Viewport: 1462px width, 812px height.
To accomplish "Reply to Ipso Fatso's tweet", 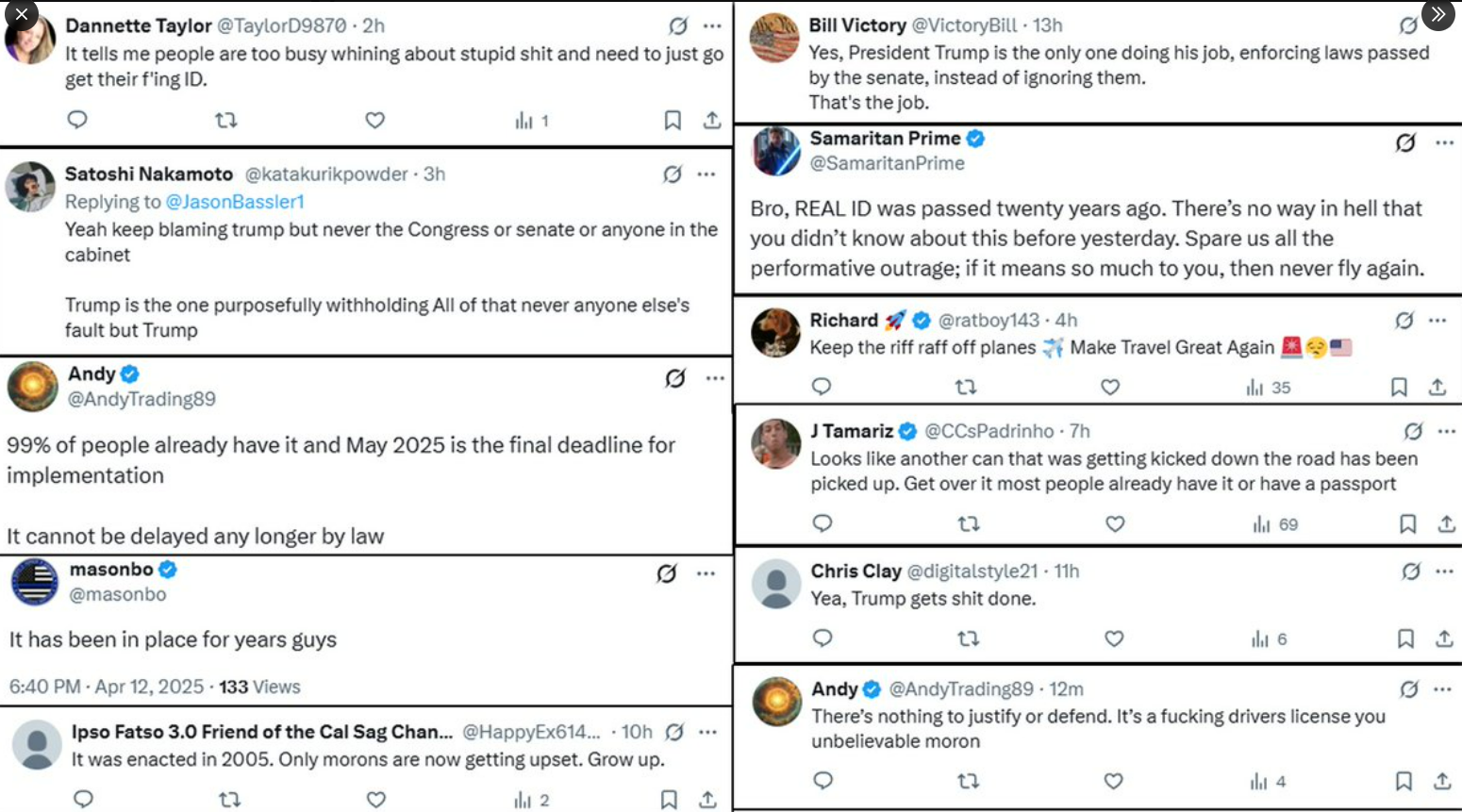I will click(x=83, y=799).
